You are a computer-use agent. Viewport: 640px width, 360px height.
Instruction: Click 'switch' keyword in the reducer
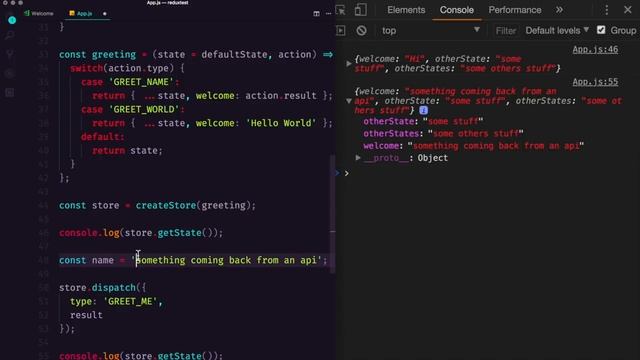[x=86, y=68]
